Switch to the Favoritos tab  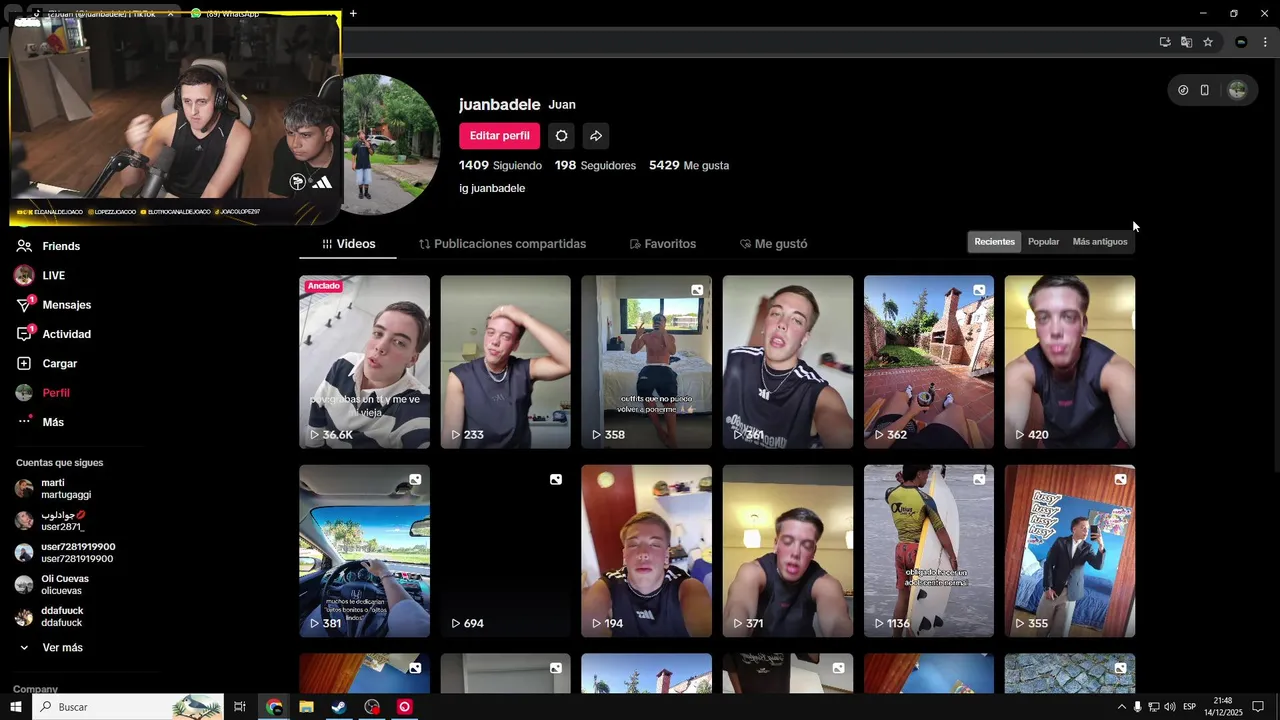pos(662,244)
